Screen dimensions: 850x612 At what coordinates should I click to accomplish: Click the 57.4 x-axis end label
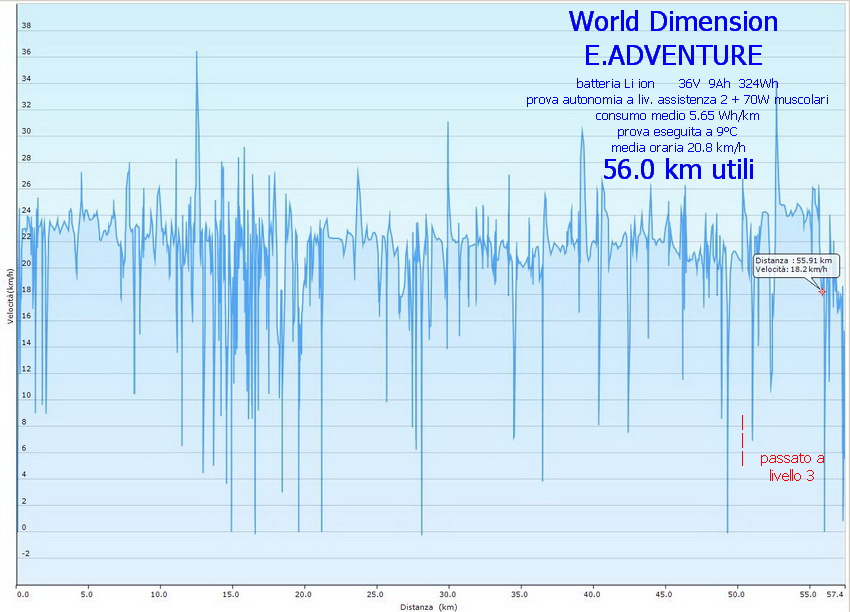click(x=835, y=595)
